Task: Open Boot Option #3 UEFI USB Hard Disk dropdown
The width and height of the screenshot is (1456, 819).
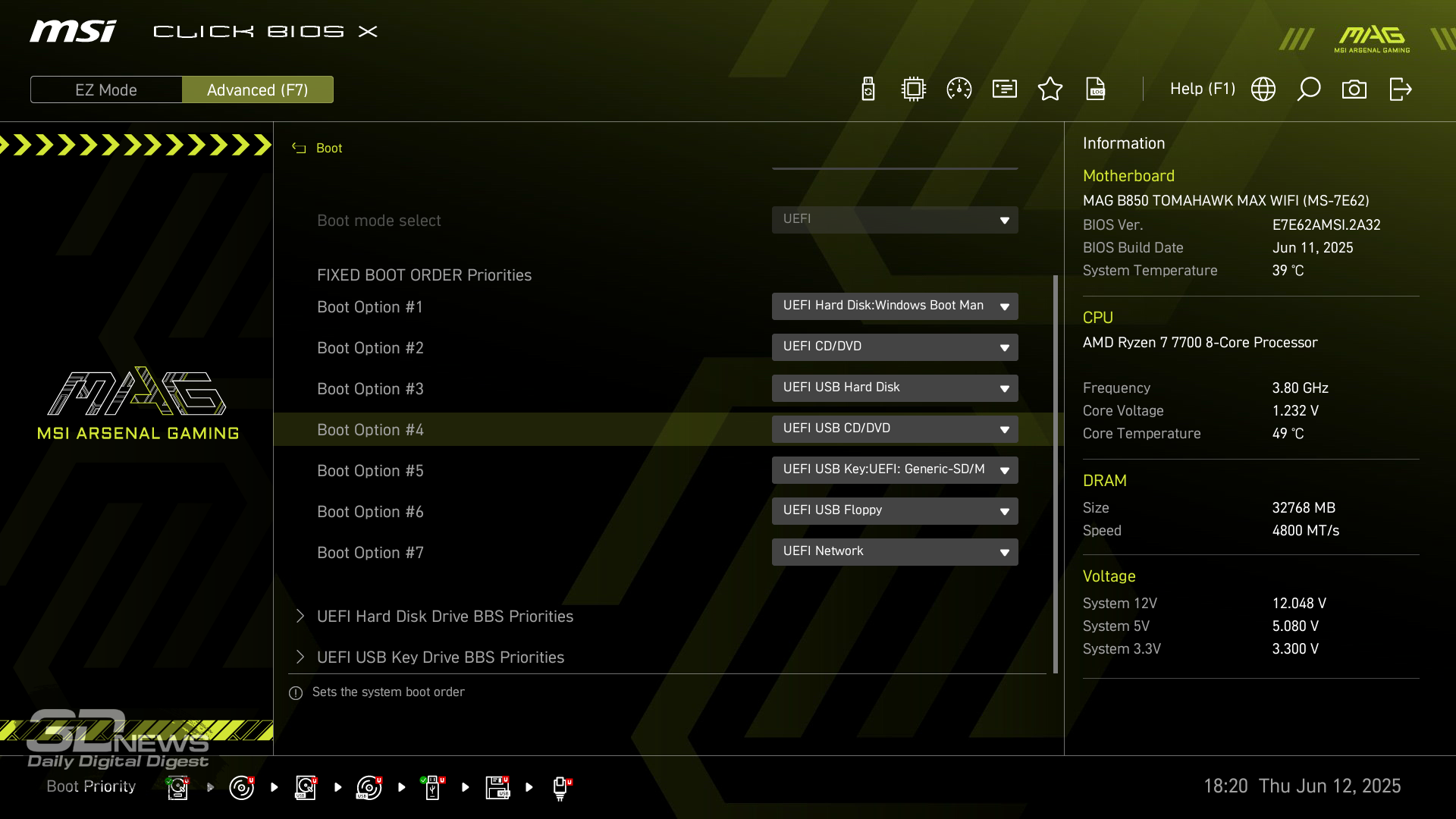Action: [895, 388]
